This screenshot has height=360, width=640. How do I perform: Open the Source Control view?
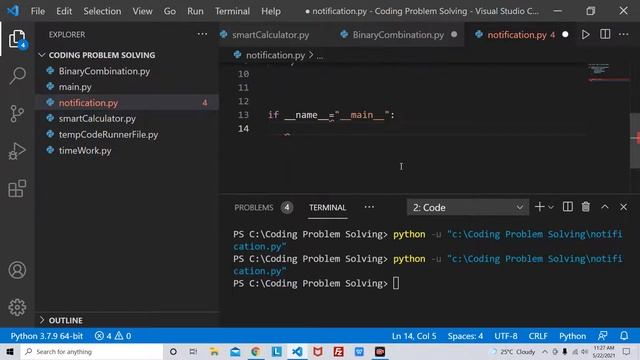(x=17, y=113)
